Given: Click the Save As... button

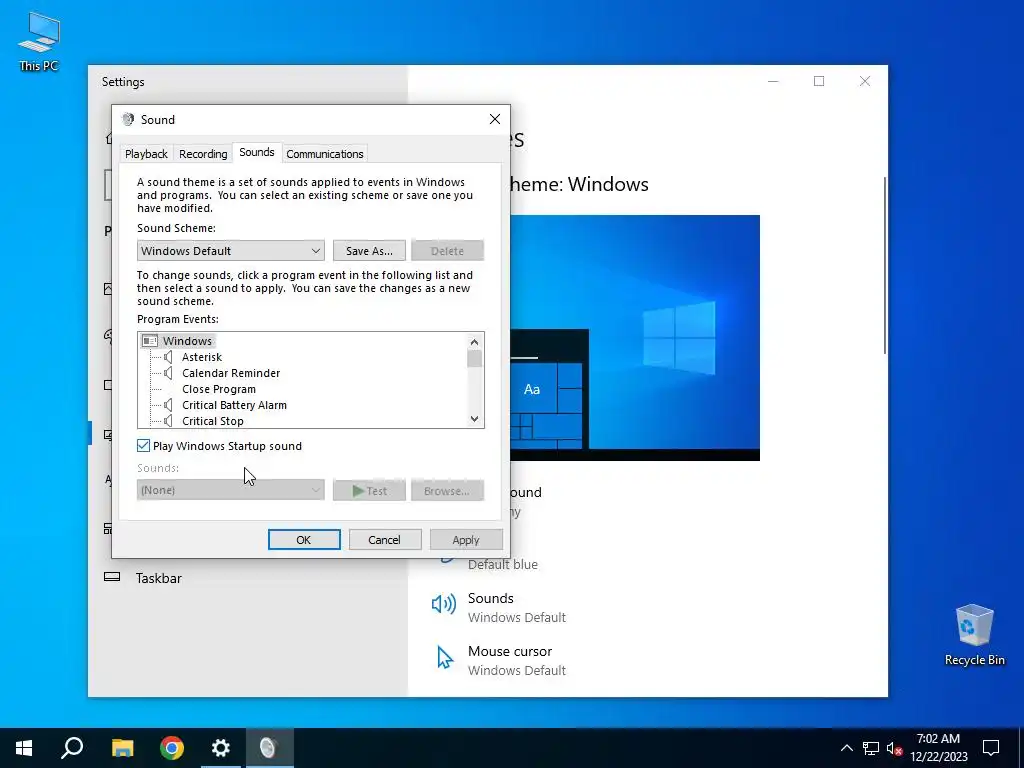Looking at the screenshot, I should coord(369,251).
